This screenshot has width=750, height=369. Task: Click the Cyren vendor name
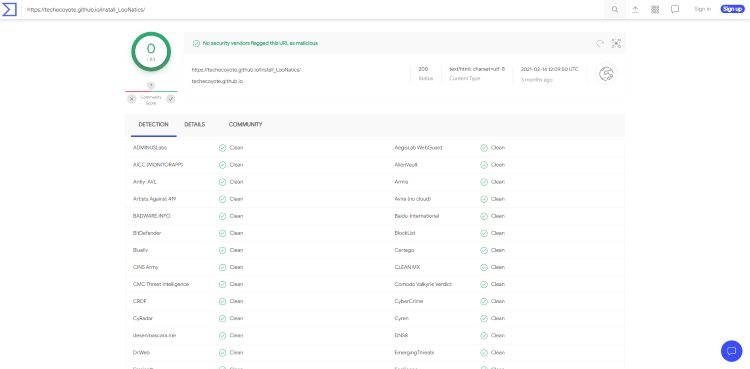click(401, 318)
